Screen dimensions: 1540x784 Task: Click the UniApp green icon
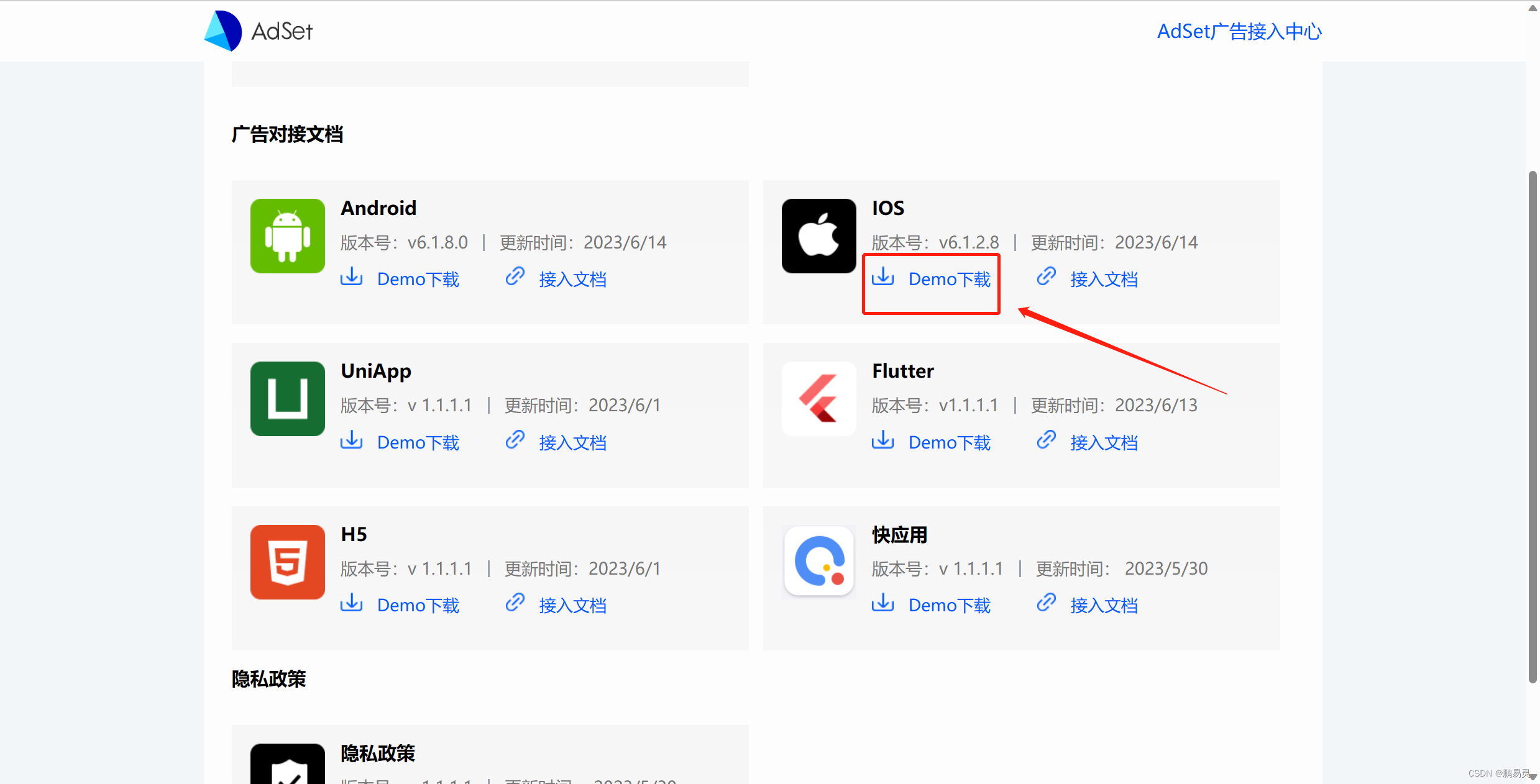pyautogui.click(x=288, y=399)
